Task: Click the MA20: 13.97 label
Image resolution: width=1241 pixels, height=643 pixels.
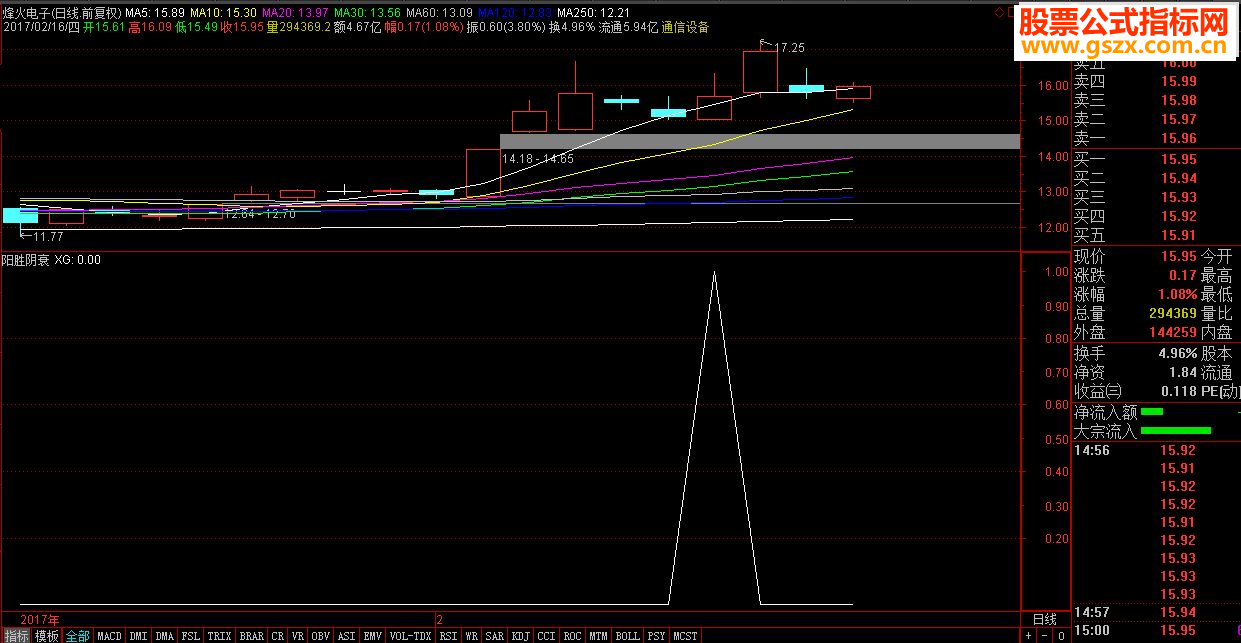Action: pos(296,12)
